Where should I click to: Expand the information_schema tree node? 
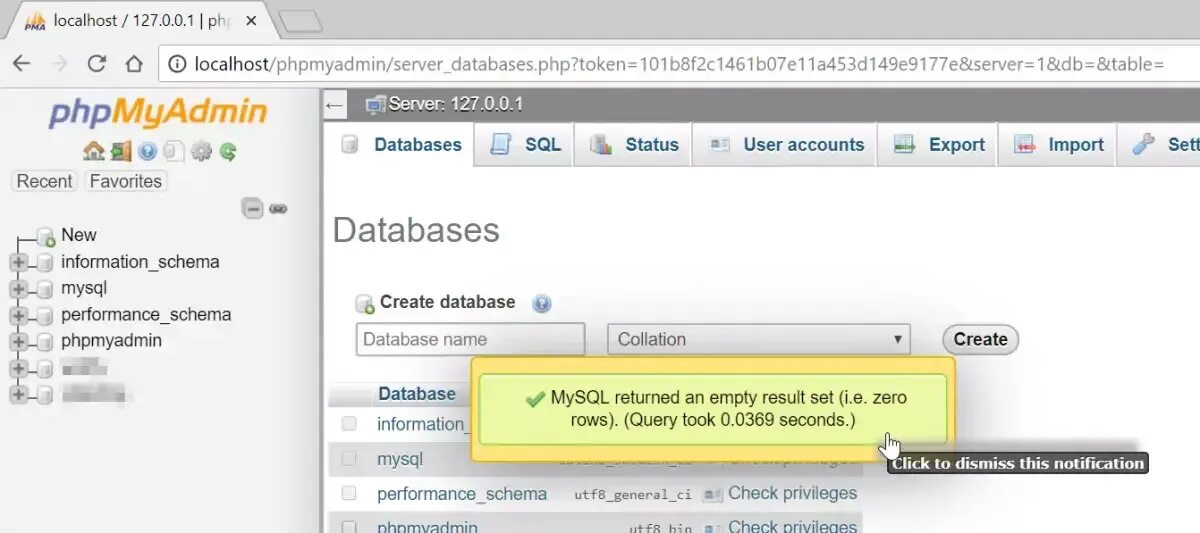(x=17, y=262)
